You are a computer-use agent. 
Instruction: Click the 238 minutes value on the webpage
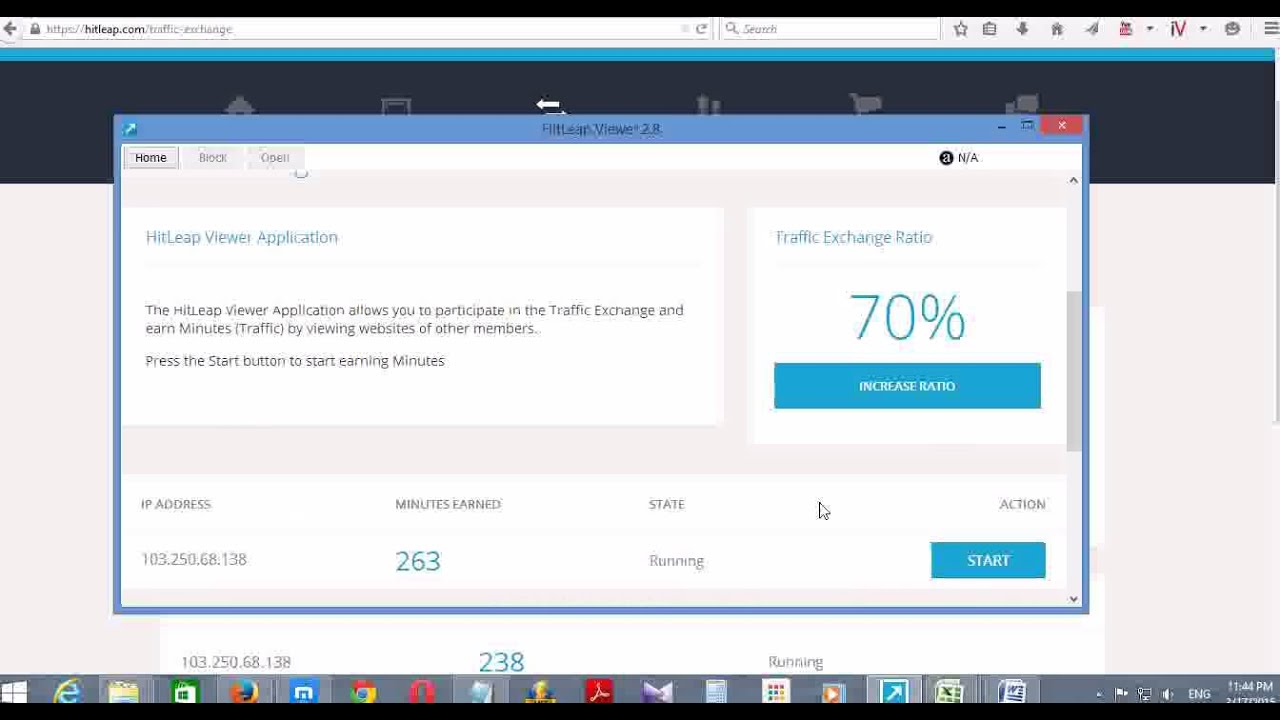[501, 662]
